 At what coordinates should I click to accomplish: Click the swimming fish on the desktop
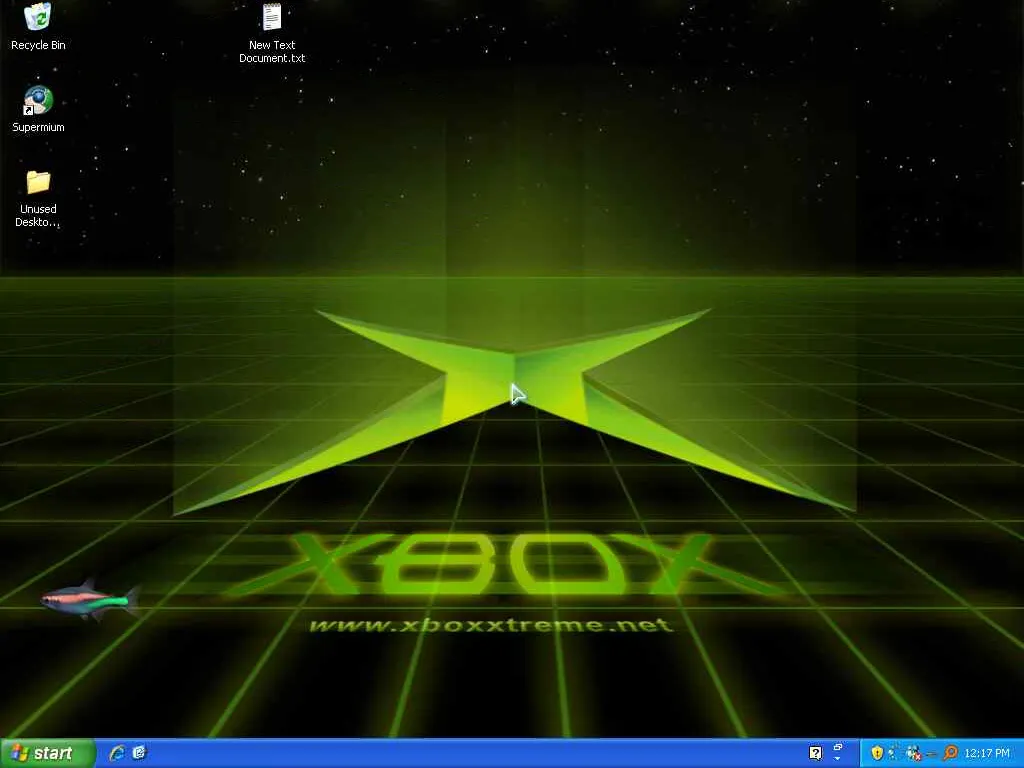(x=90, y=599)
